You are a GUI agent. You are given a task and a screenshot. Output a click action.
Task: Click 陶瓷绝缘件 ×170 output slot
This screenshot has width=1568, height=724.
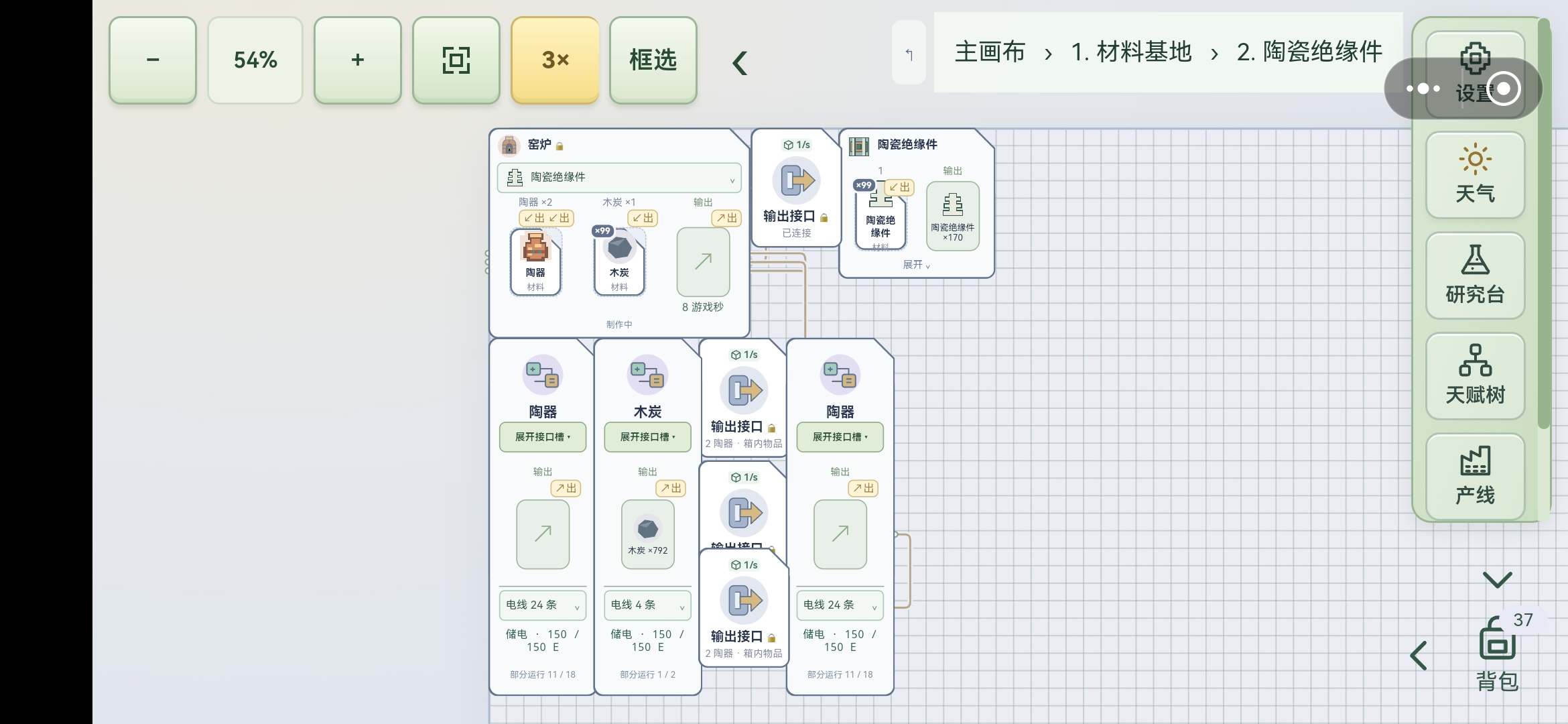952,216
